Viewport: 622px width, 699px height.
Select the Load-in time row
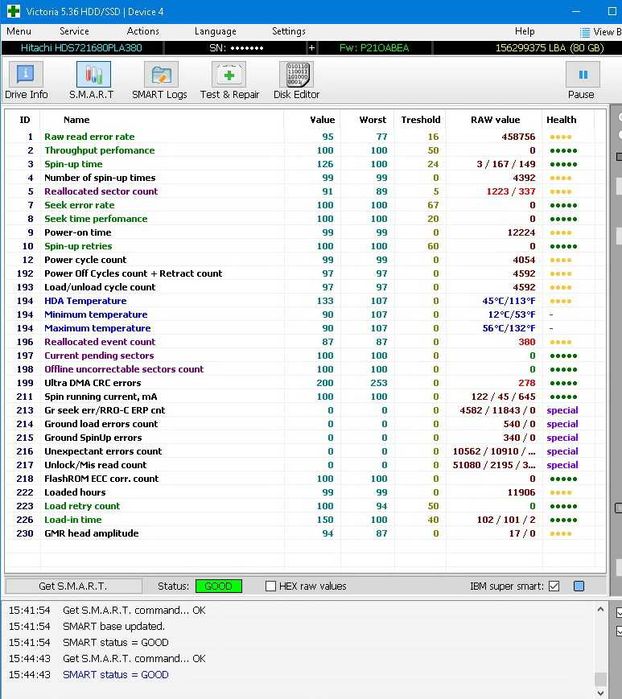click(305, 519)
